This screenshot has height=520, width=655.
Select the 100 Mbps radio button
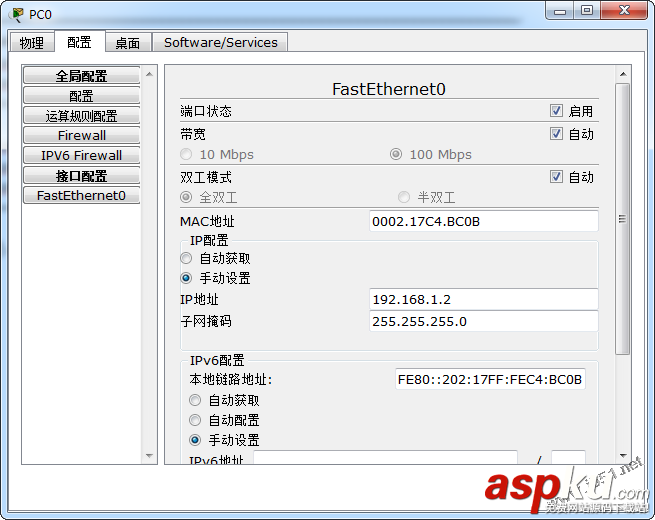(x=396, y=155)
